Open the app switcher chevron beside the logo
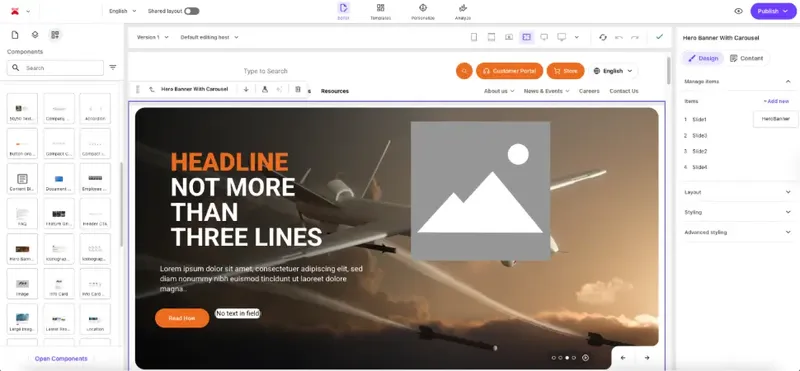This screenshot has height=371, width=800. tap(28, 11)
